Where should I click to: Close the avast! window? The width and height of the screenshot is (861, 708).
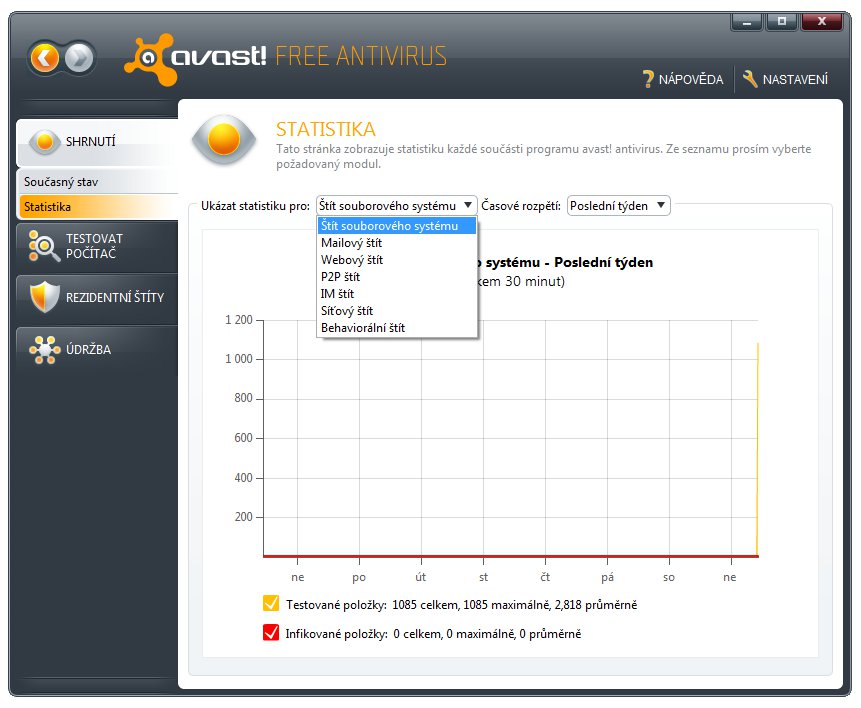coord(822,21)
